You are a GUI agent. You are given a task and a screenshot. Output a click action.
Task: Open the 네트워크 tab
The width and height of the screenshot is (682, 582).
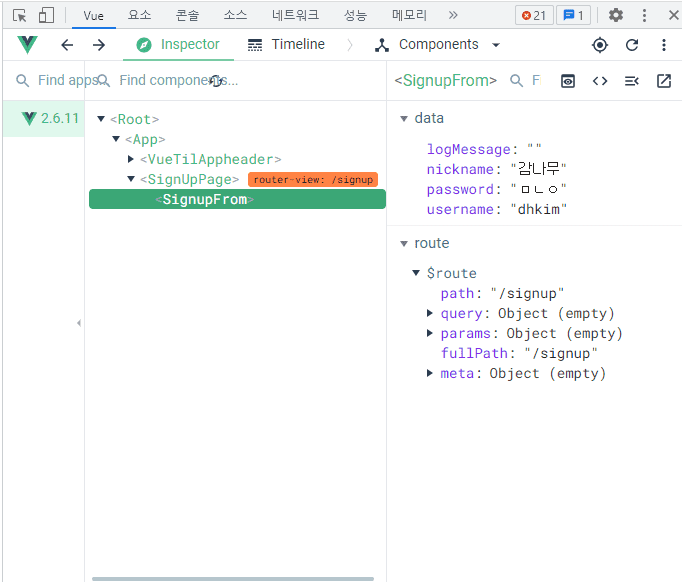pos(295,15)
